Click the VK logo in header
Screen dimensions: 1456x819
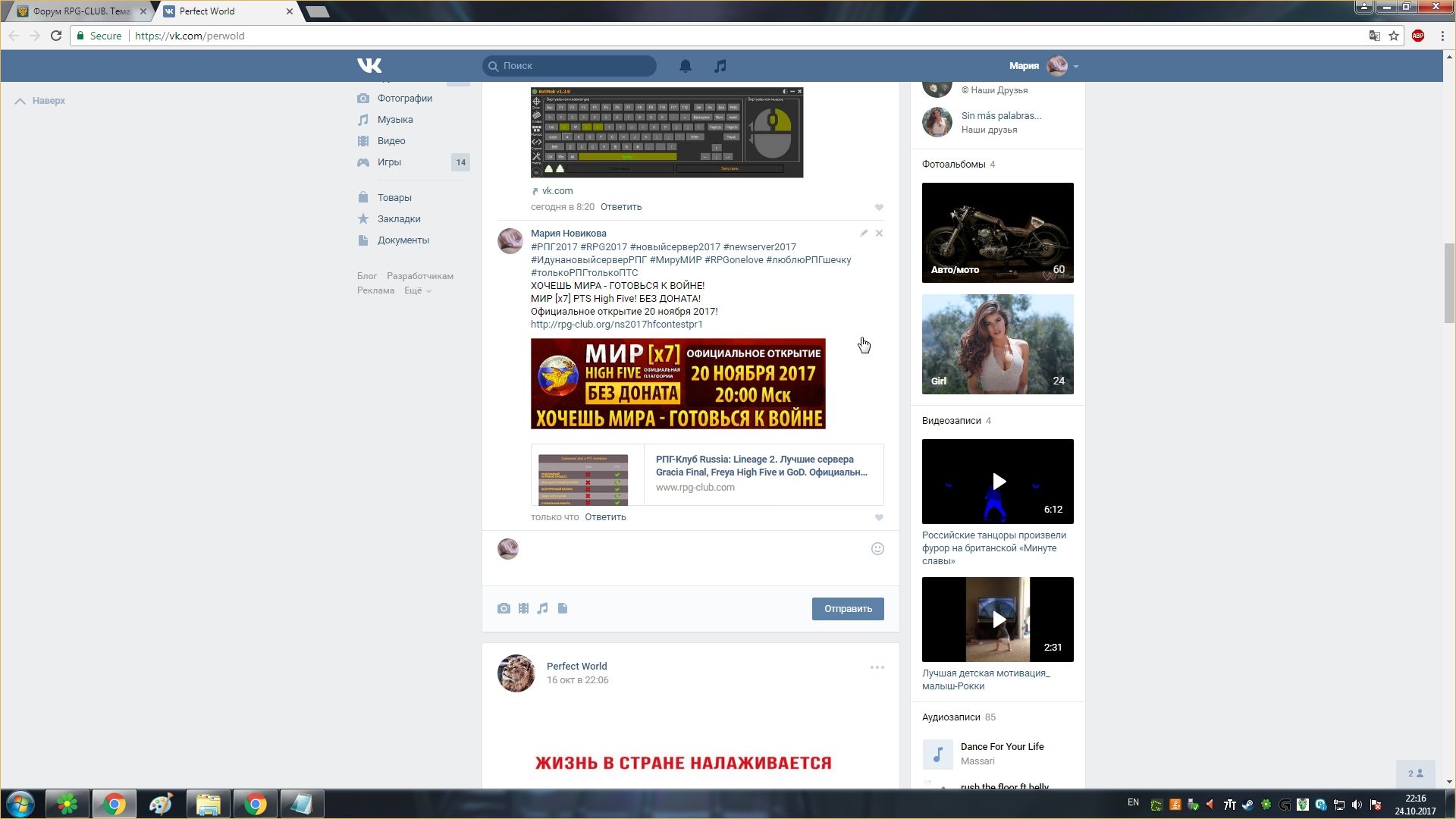(x=369, y=66)
